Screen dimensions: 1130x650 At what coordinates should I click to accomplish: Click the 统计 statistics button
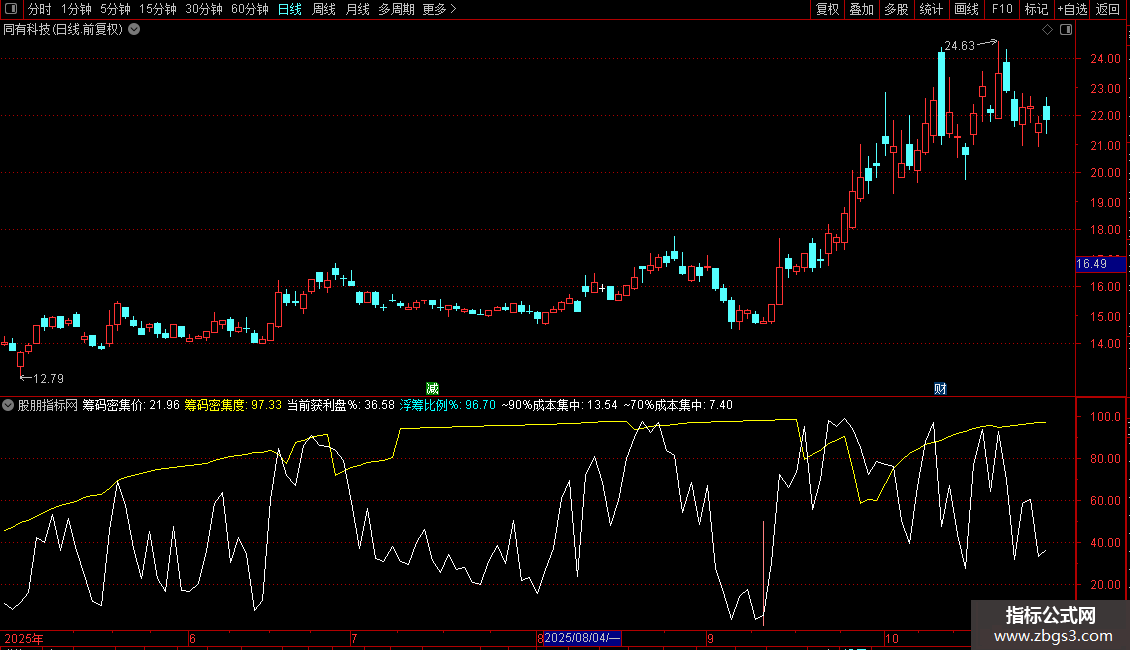[x=931, y=9]
